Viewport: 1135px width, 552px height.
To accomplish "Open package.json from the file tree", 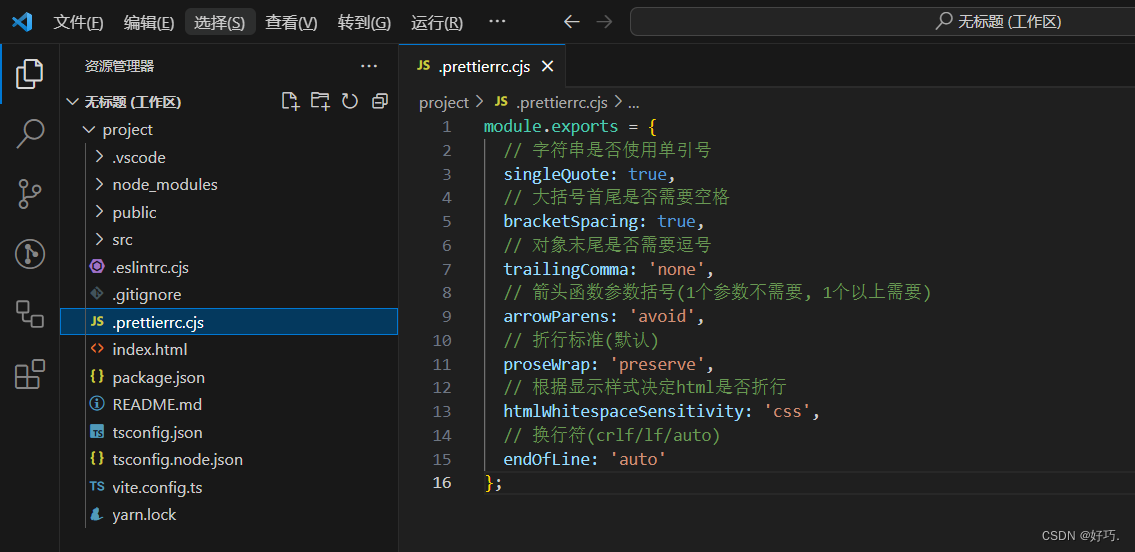I will (x=158, y=378).
